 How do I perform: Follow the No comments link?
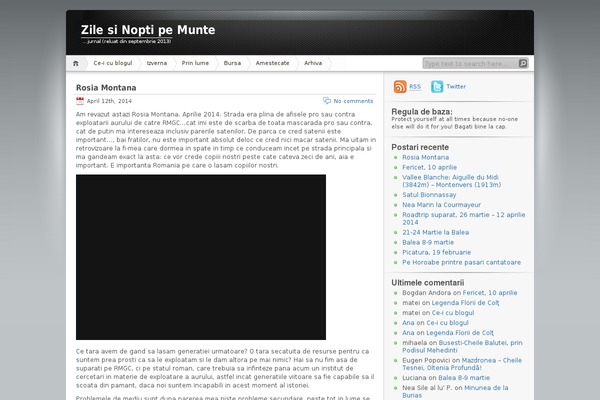pos(353,101)
